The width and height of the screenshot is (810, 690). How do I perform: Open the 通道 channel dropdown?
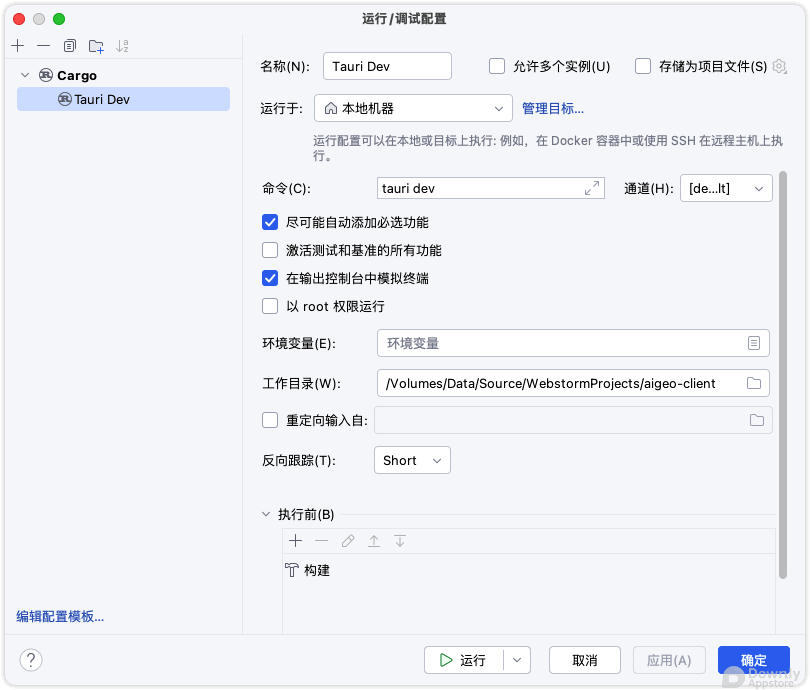726,188
